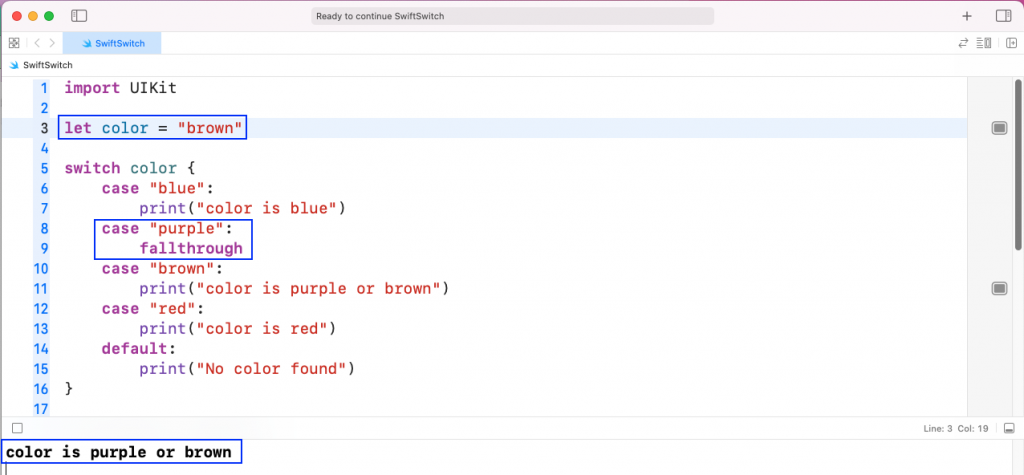Select the SwiftSwitch tab
This screenshot has height=475, width=1024.
112,43
